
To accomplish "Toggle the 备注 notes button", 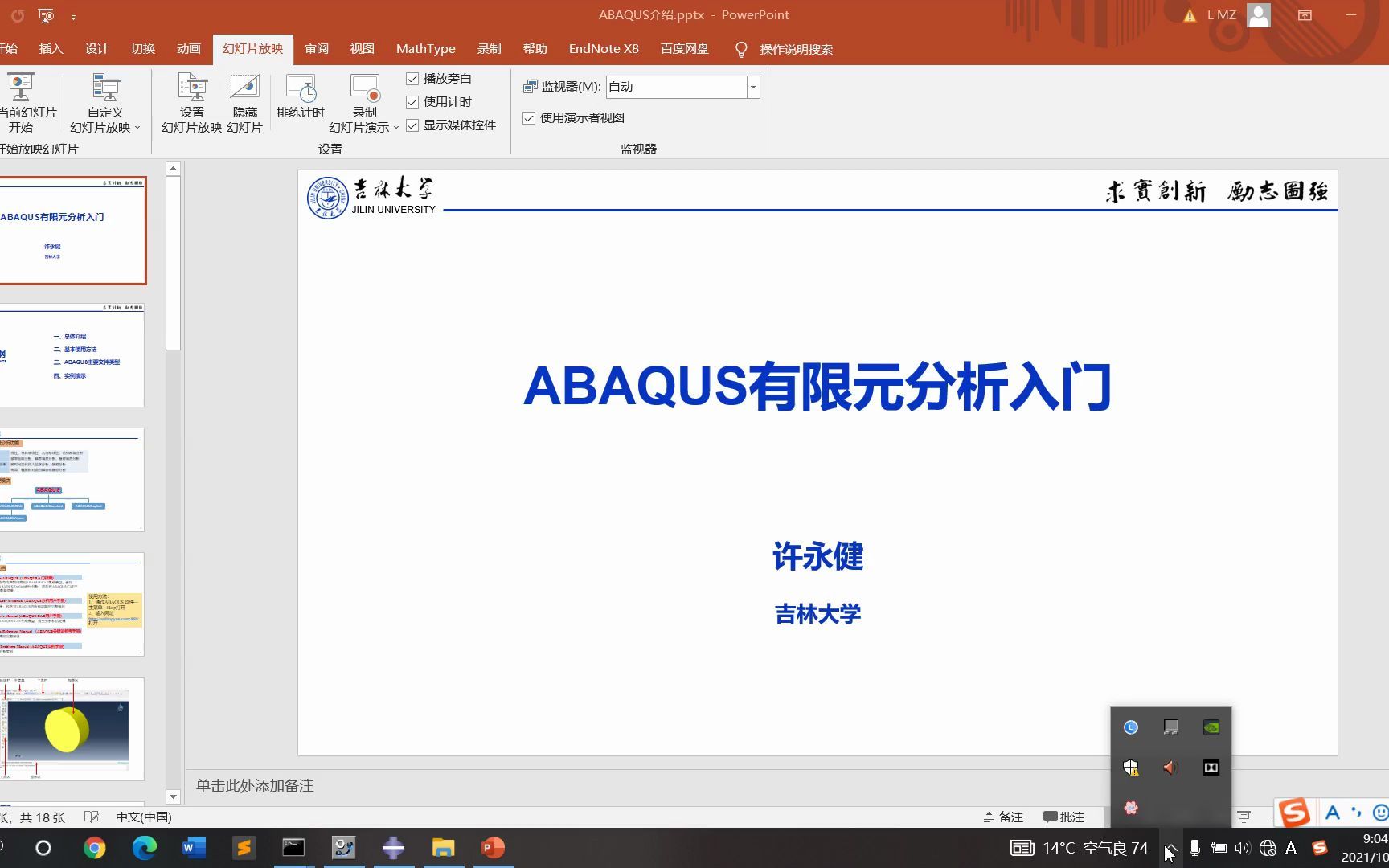I will pyautogui.click(x=1003, y=817).
